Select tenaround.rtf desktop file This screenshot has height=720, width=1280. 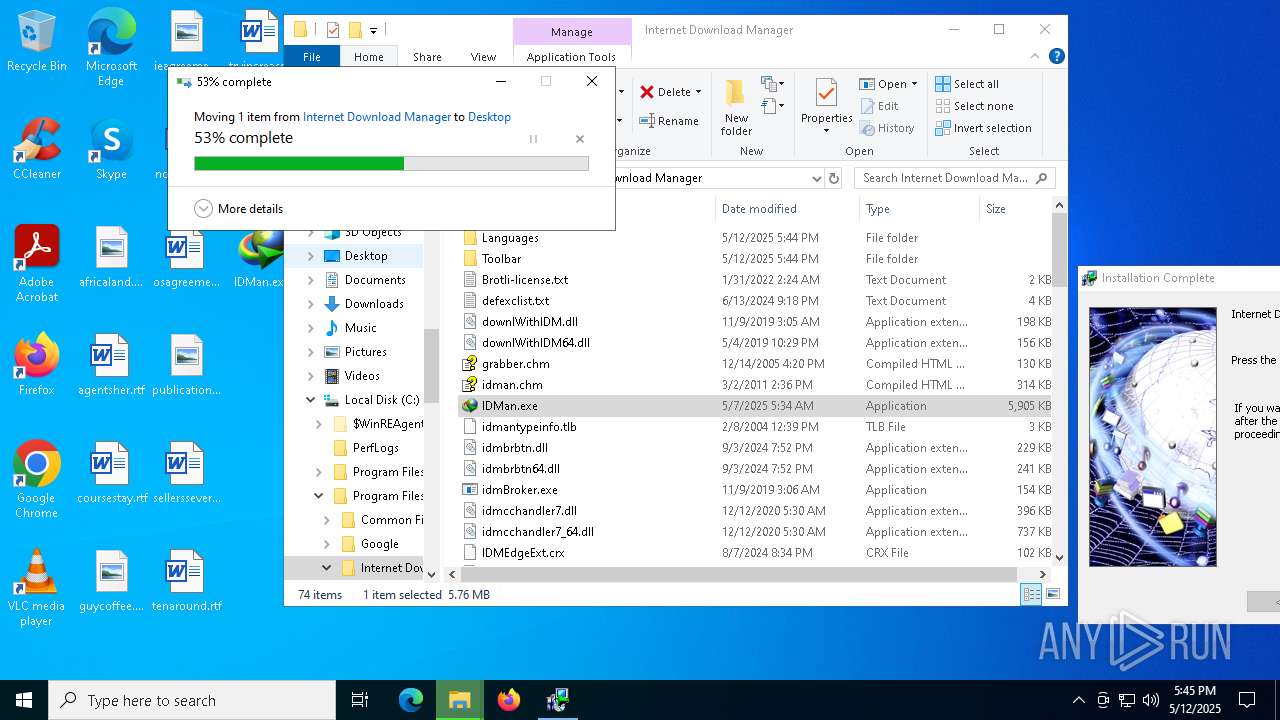pos(186,582)
